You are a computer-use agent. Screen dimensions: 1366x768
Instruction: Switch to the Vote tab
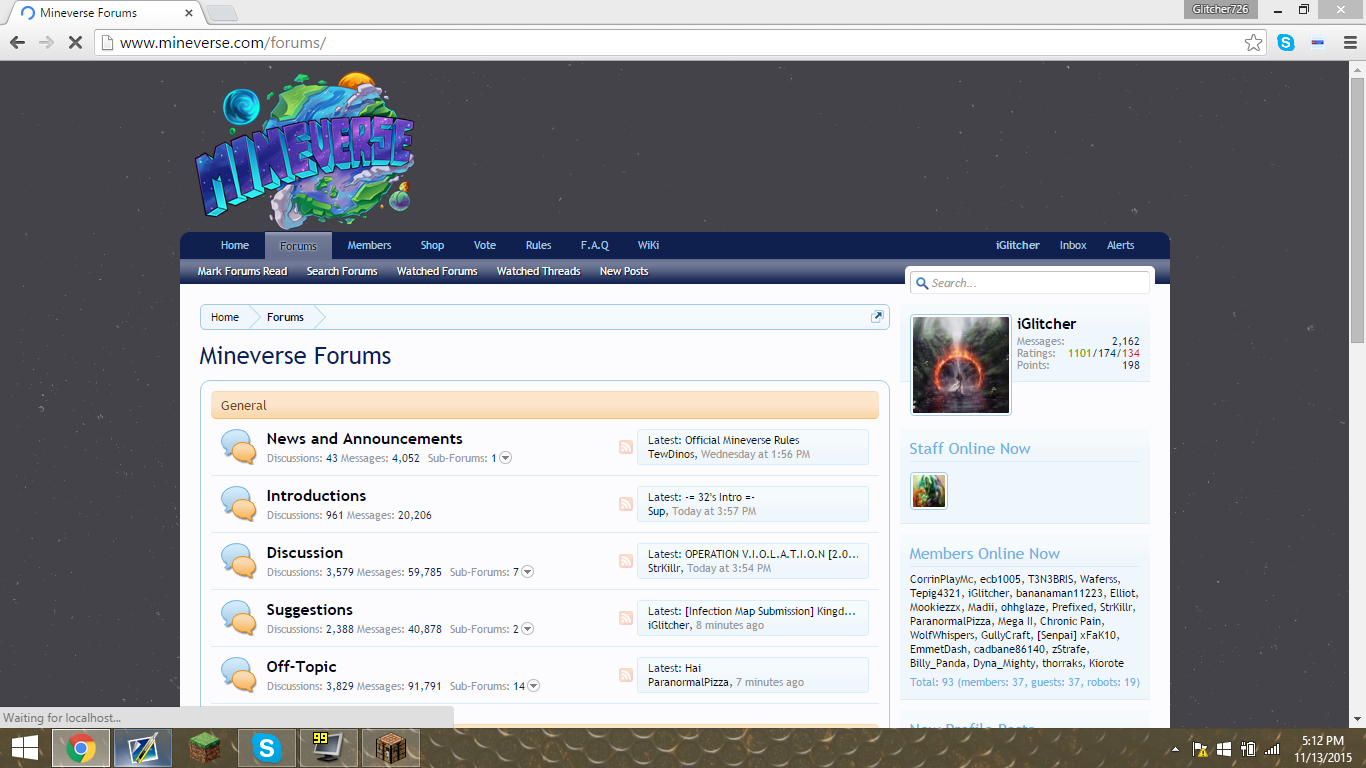[x=485, y=245]
